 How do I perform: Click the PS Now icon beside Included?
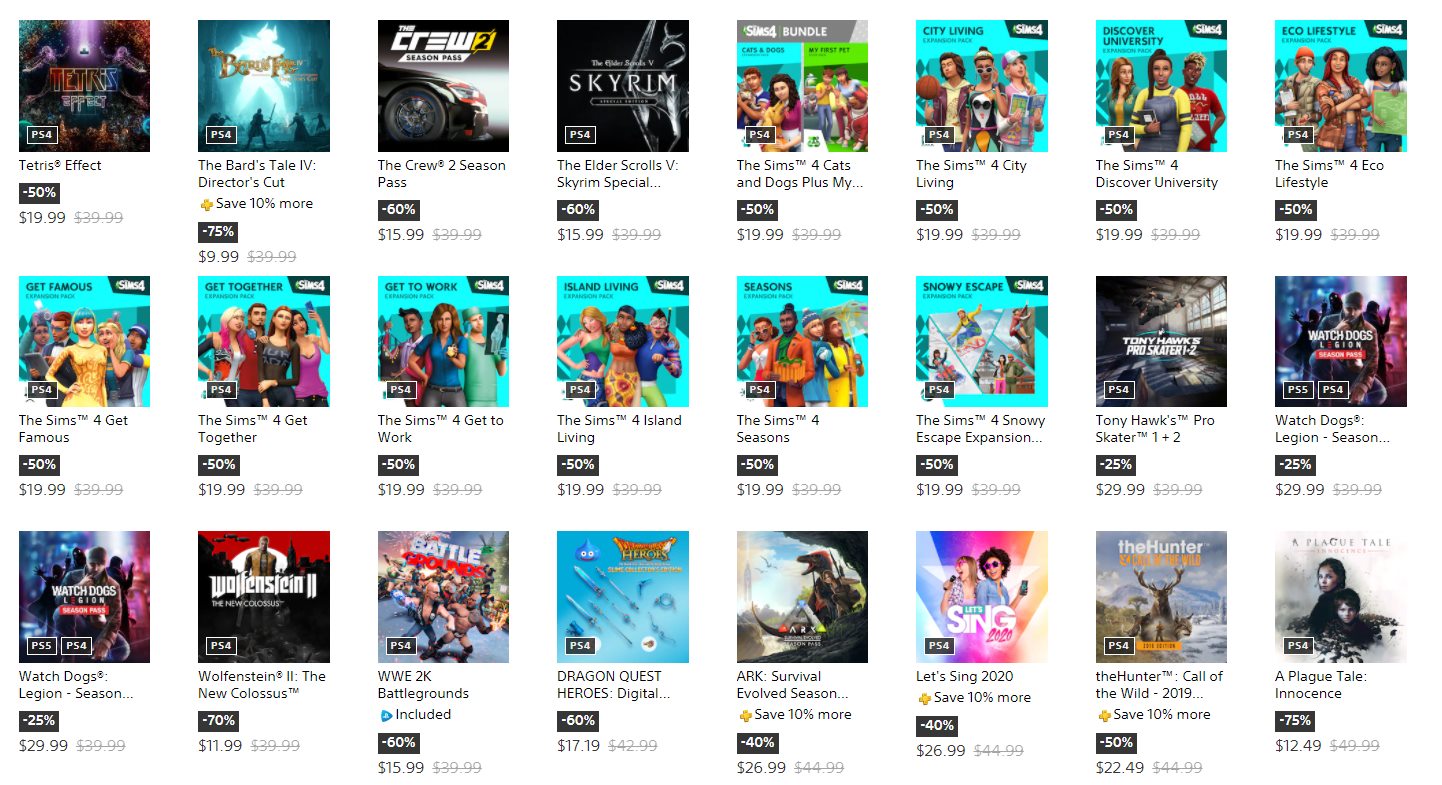pos(385,715)
